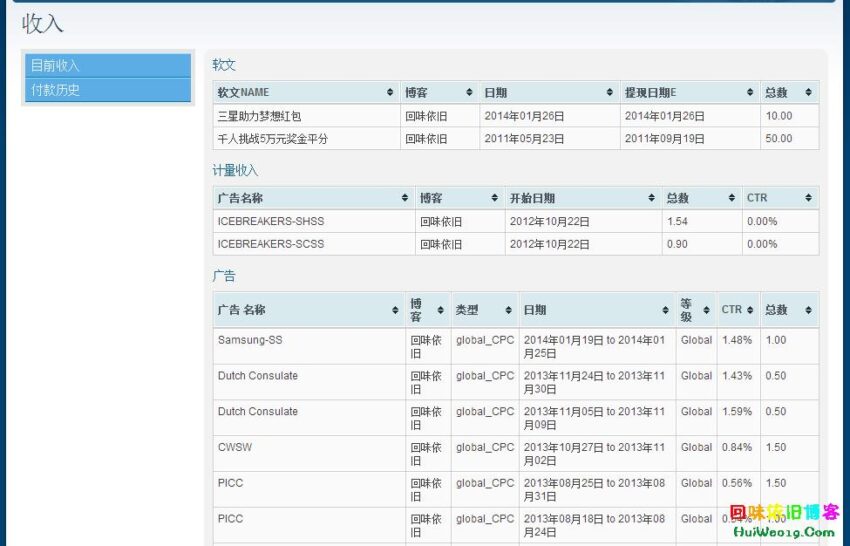Sort 软文 table by 软文NAME column
This screenshot has width=850, height=546.
tap(305, 92)
